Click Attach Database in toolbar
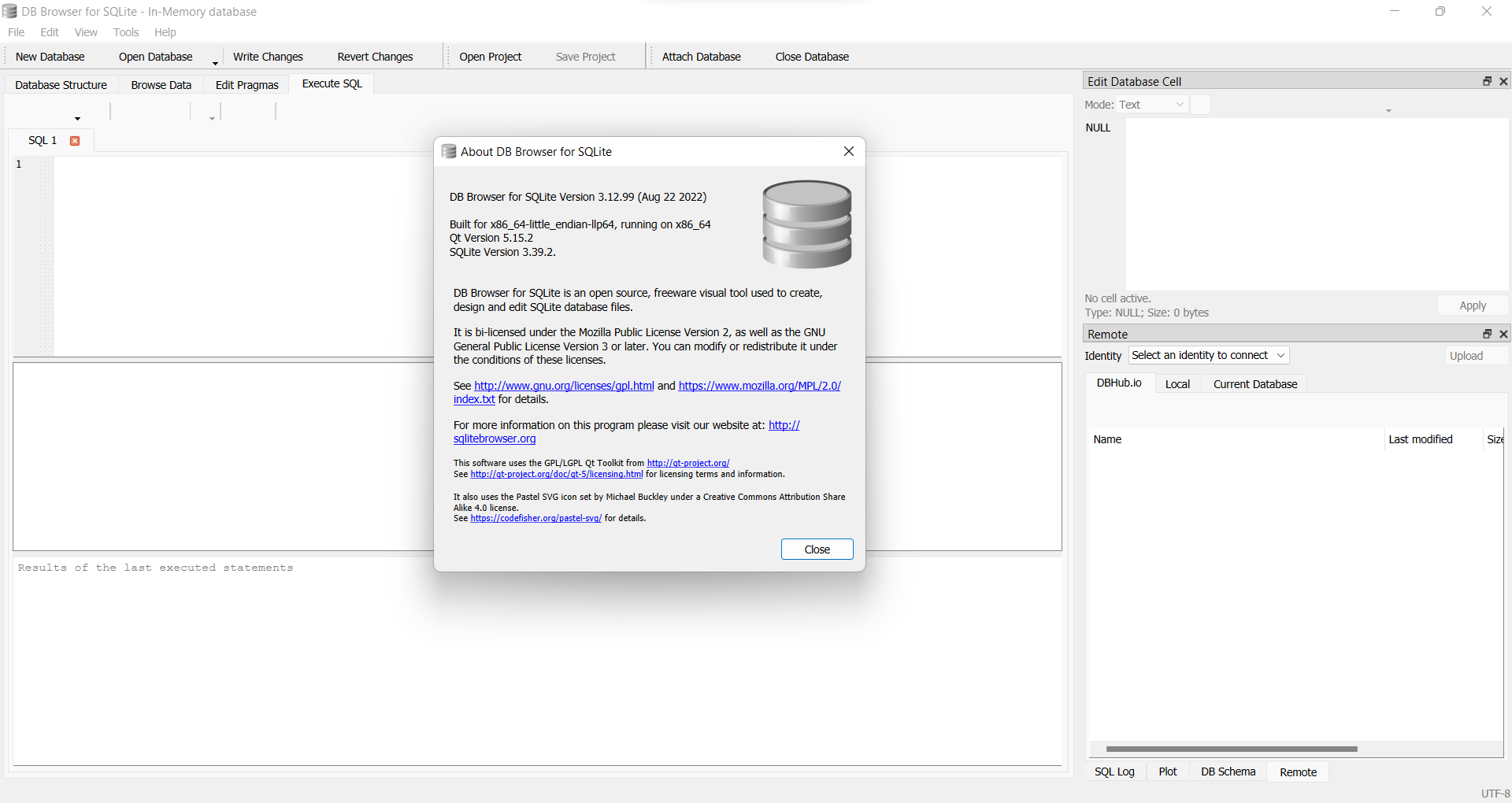The width and height of the screenshot is (1512, 803). [x=702, y=57]
